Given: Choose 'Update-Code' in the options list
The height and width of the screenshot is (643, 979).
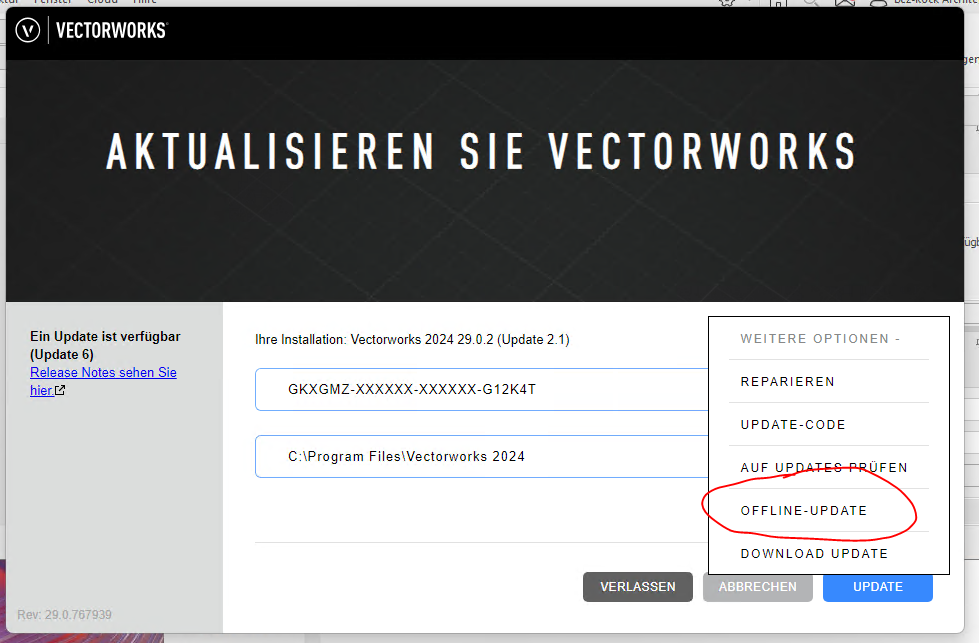Looking at the screenshot, I should 793,425.
